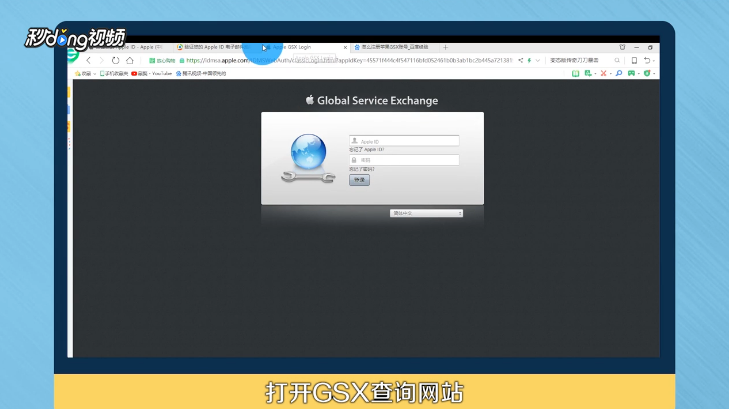The width and height of the screenshot is (729, 409).
Task: Close the Apple GSX Login tab
Action: [345, 47]
